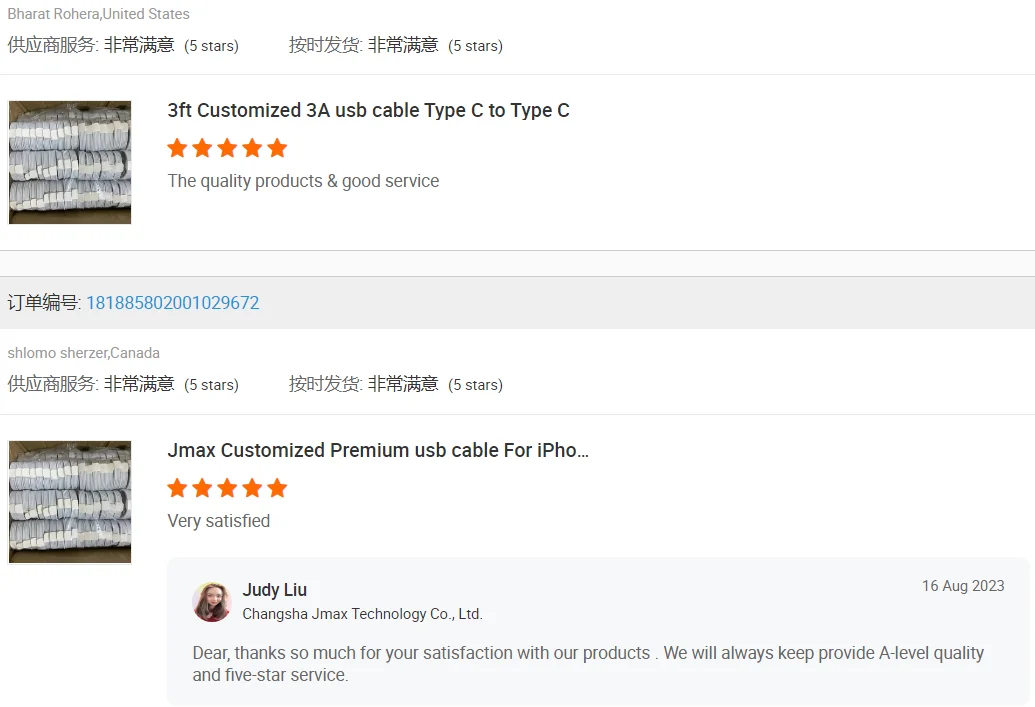Click the 16 Aug 2023 reply date

point(963,586)
